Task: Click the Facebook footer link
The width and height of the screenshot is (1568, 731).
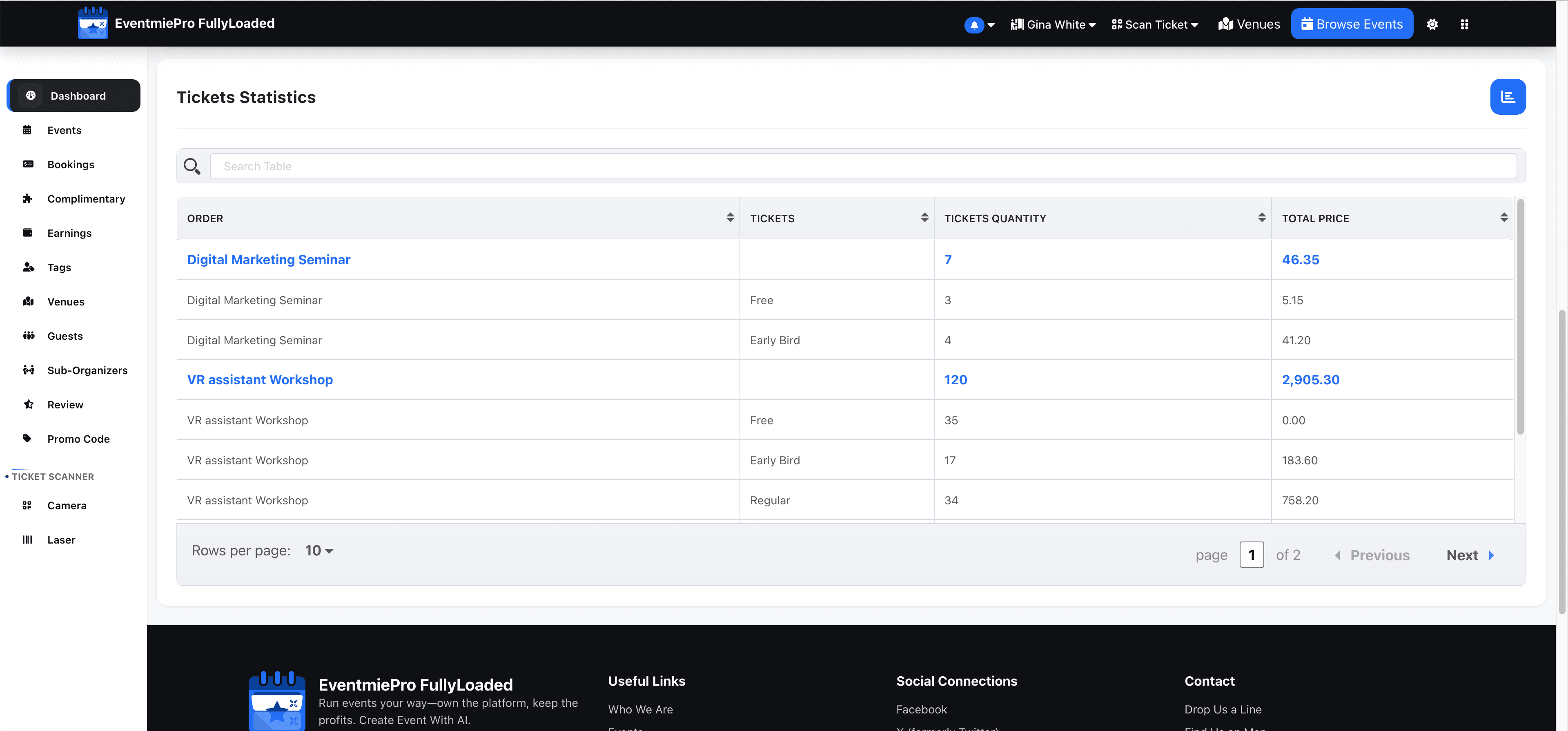Action: point(922,709)
